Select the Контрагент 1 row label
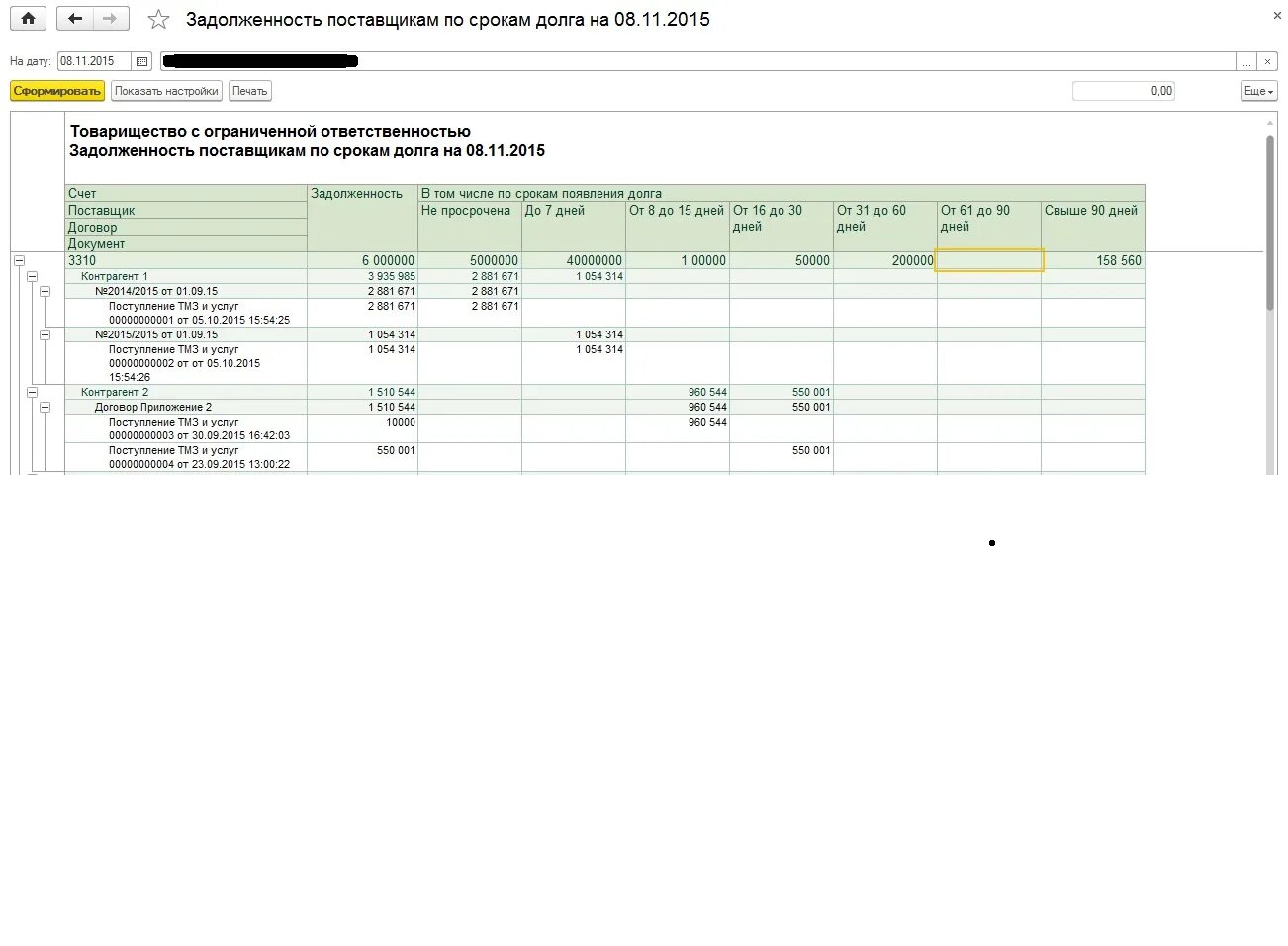1288x946 pixels. (115, 276)
